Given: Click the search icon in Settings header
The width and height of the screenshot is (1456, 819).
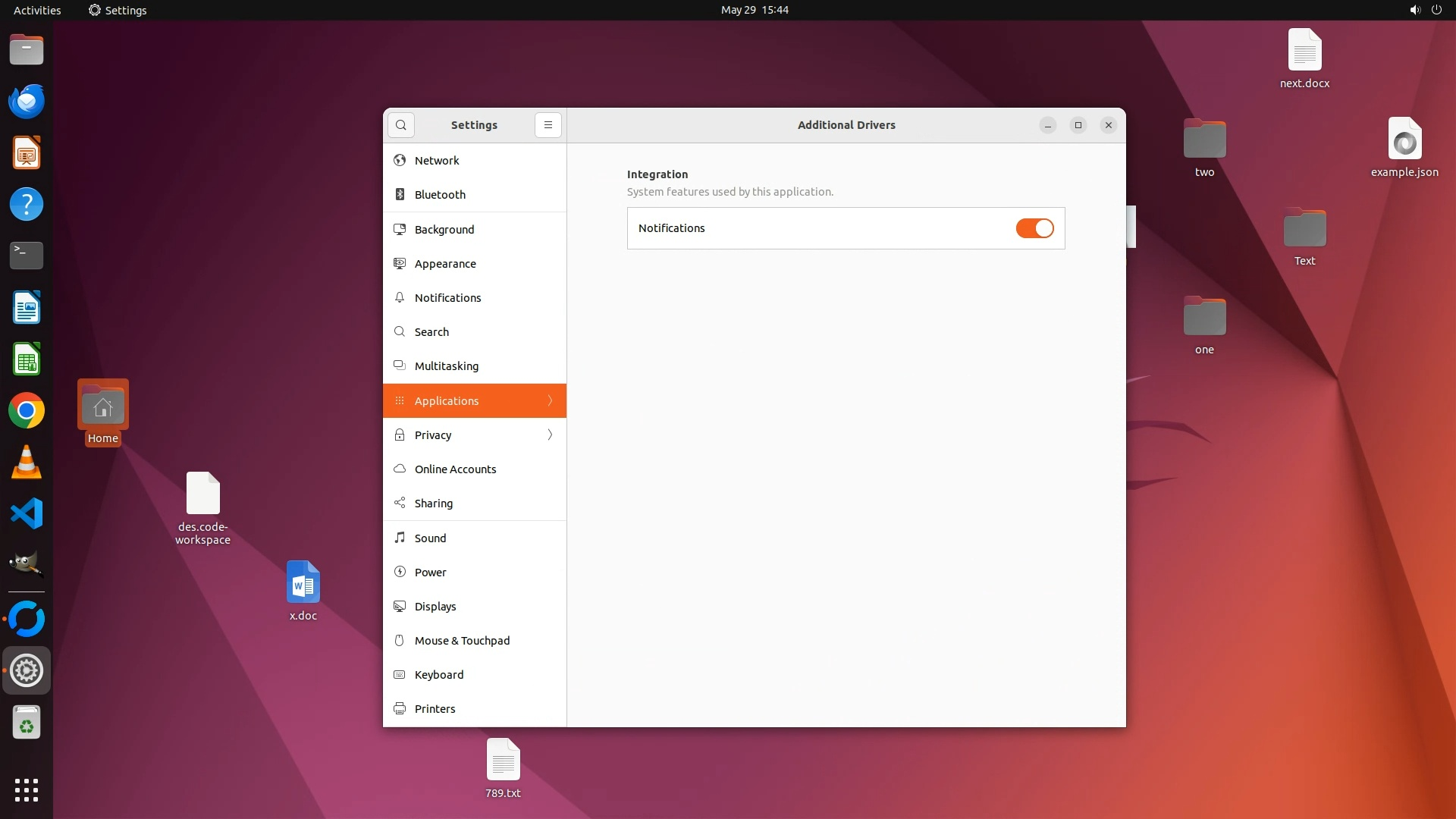Looking at the screenshot, I should (x=400, y=125).
